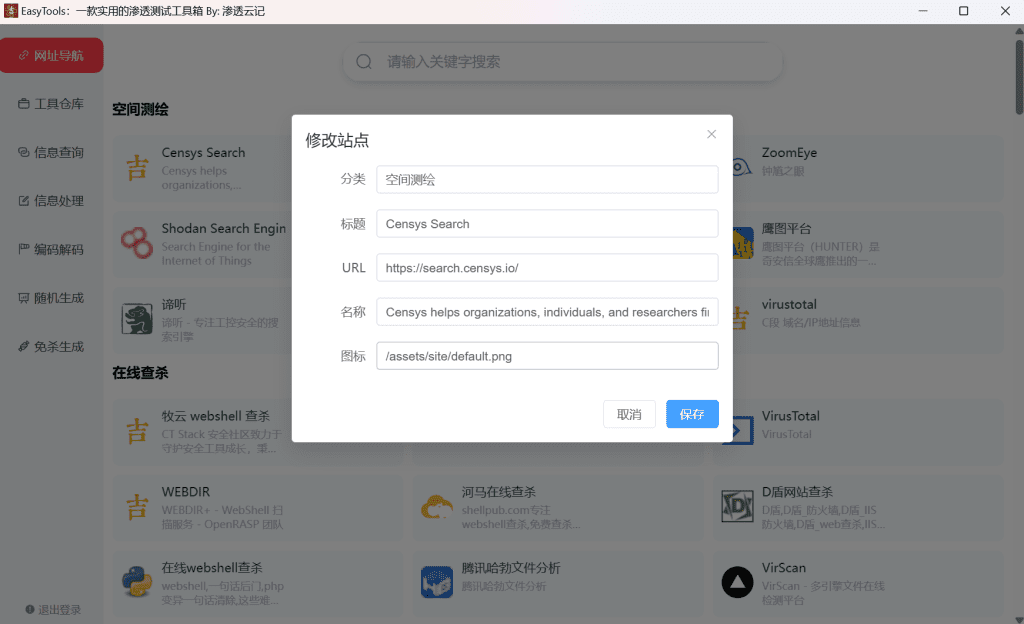Screen dimensions: 1024x624
Task: Open the 随机生成 sidebar item
Action: [x=52, y=298]
